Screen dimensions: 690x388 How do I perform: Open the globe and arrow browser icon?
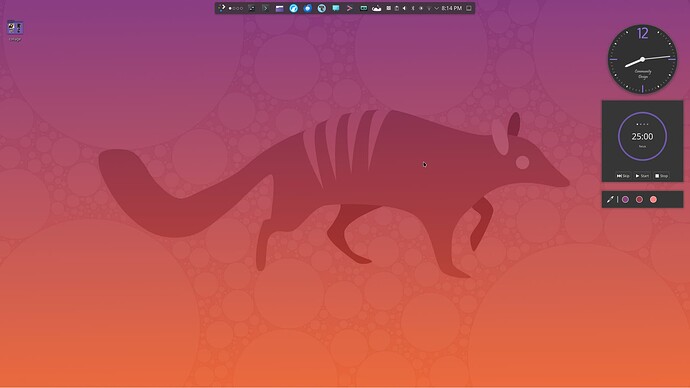point(322,8)
